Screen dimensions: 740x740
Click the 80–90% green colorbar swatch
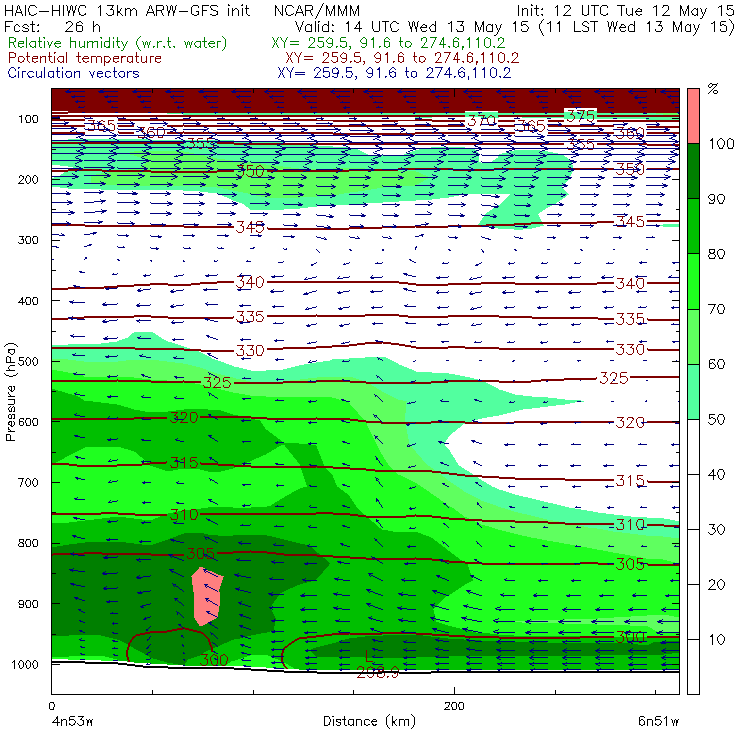[x=693, y=226]
